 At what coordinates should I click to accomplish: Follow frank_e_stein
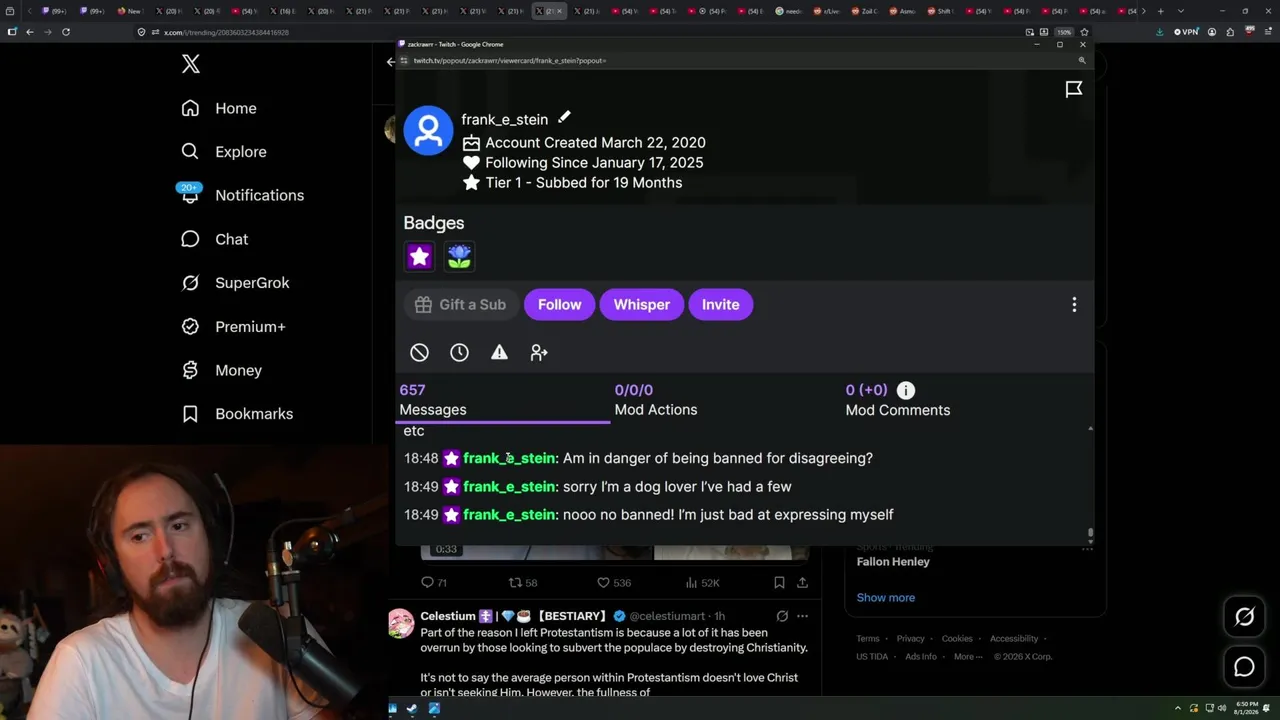559,304
